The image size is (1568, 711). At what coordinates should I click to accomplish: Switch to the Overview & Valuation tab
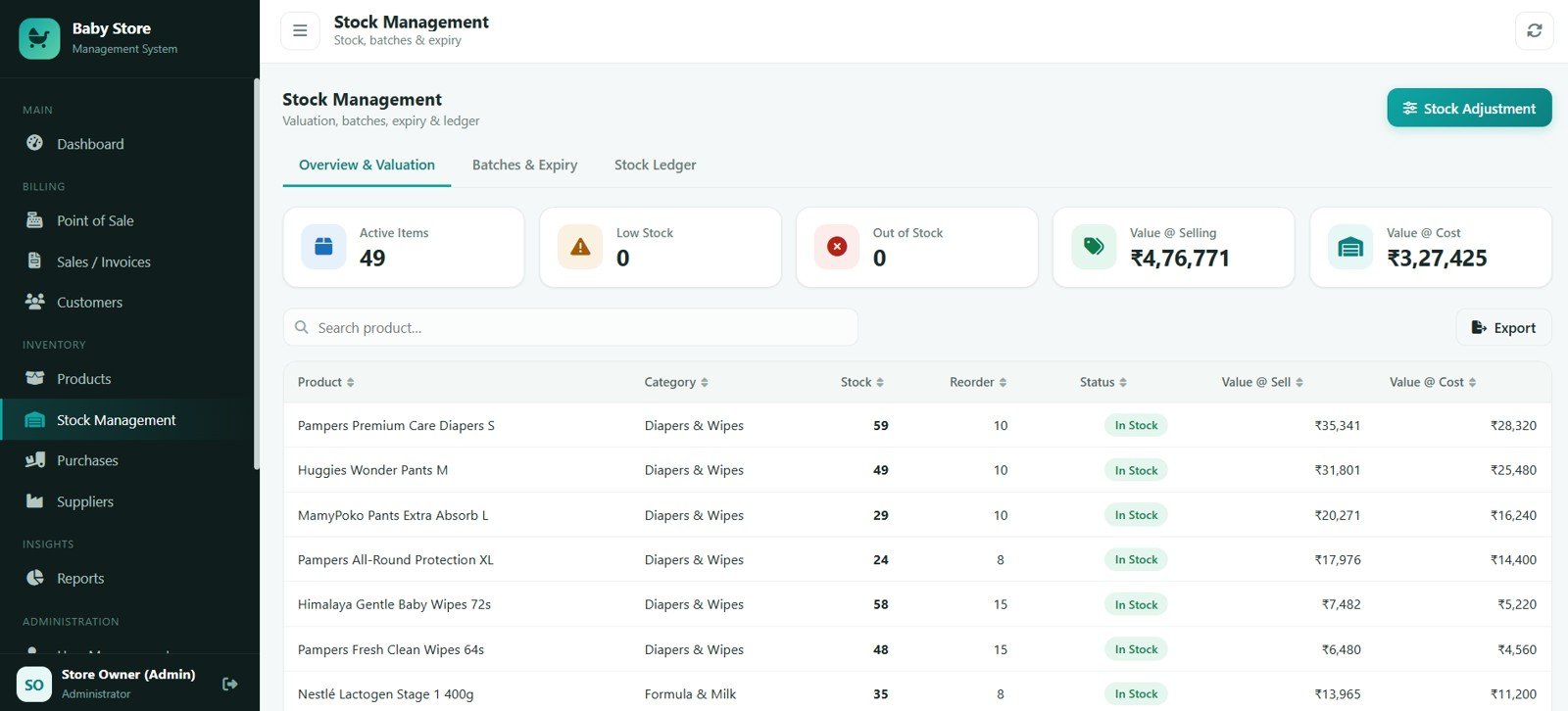[367, 165]
